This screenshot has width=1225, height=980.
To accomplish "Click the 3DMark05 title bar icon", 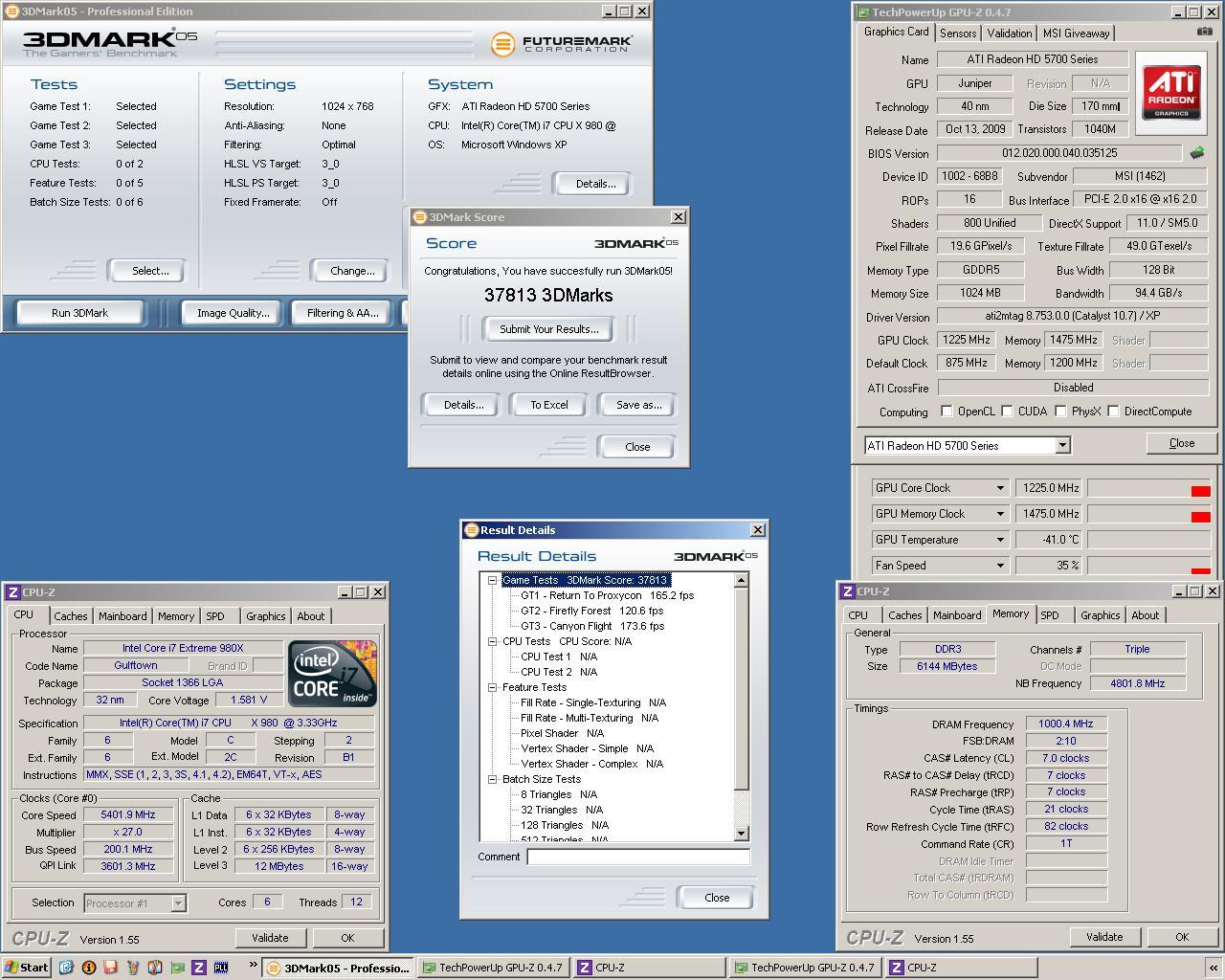I will click(x=11, y=11).
